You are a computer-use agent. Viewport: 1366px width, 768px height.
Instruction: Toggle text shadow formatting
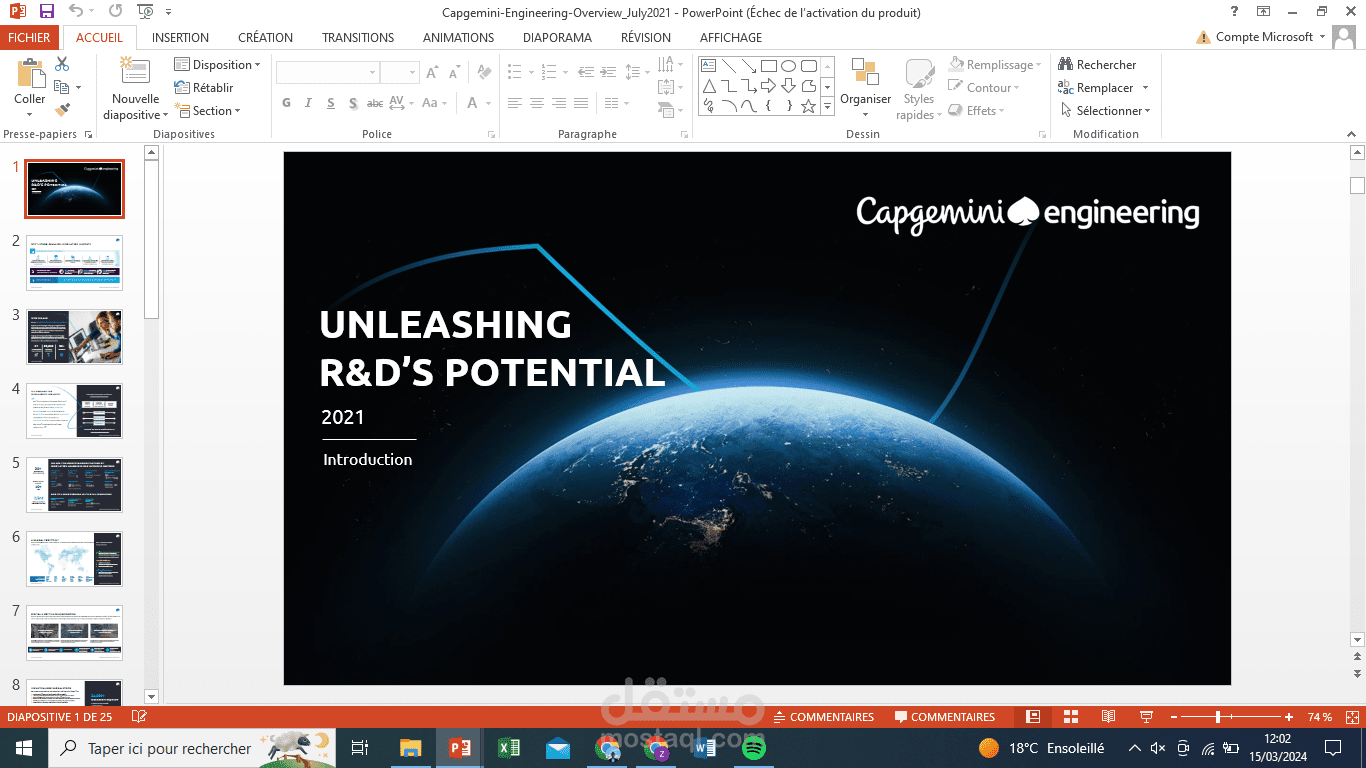pyautogui.click(x=353, y=103)
